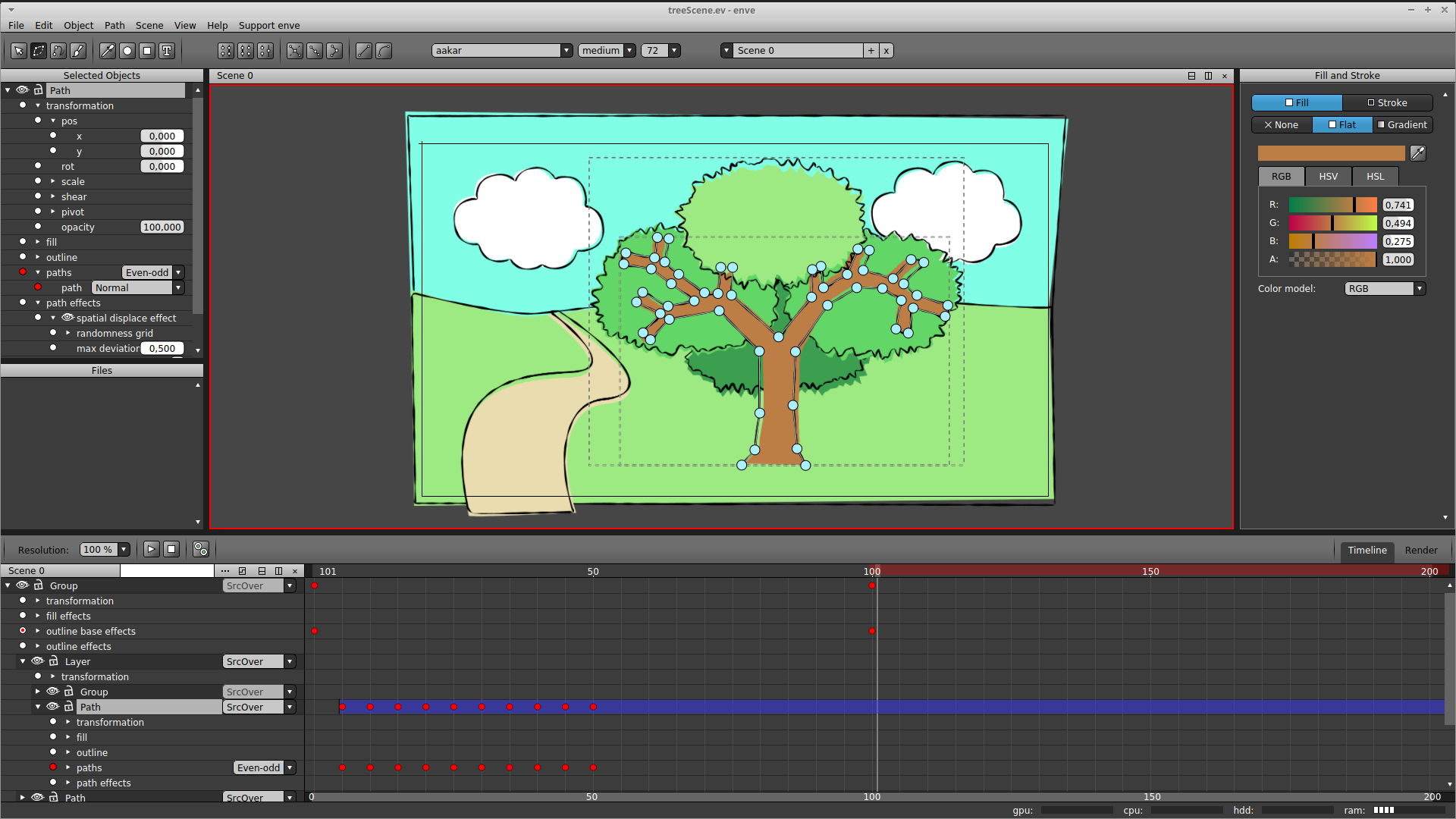Activate the Circle creation tool

pyautogui.click(x=127, y=51)
